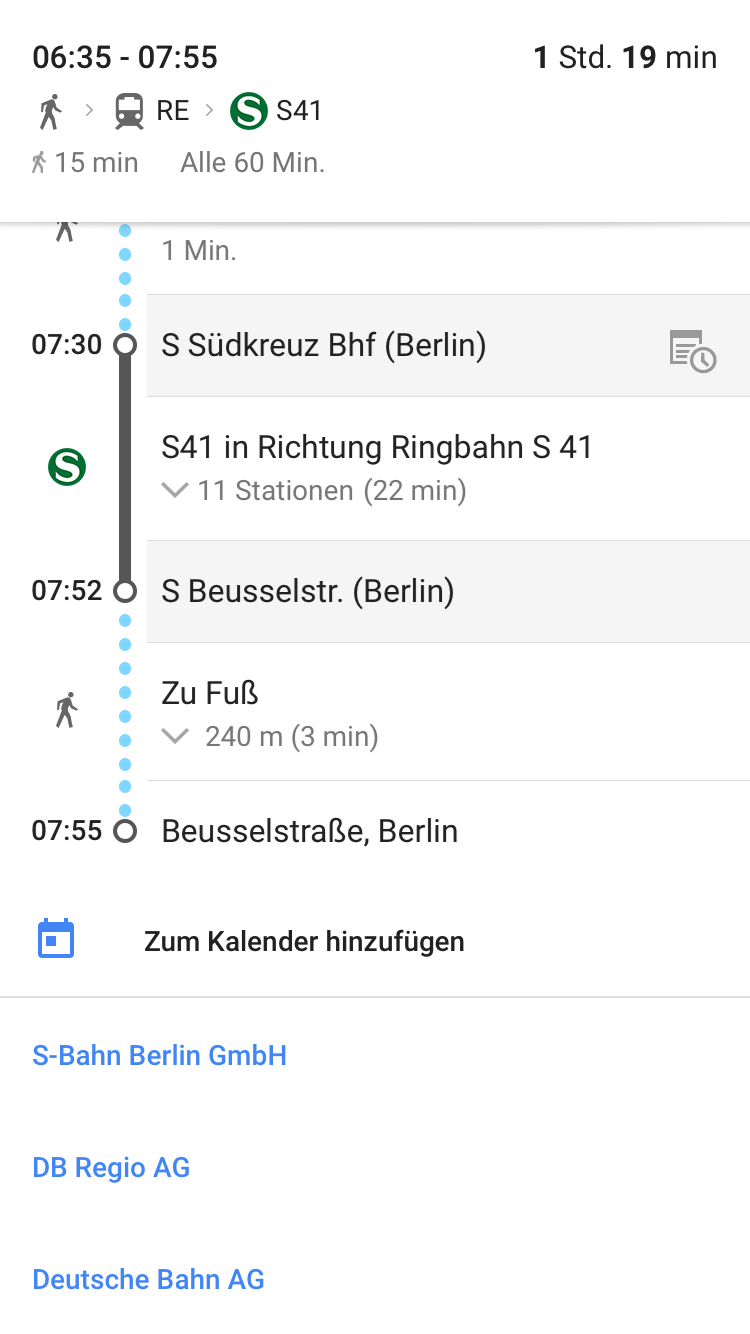Tap the walking icon beside Zu Fuß
Viewport: 750px width, 1334px height.
66,709
